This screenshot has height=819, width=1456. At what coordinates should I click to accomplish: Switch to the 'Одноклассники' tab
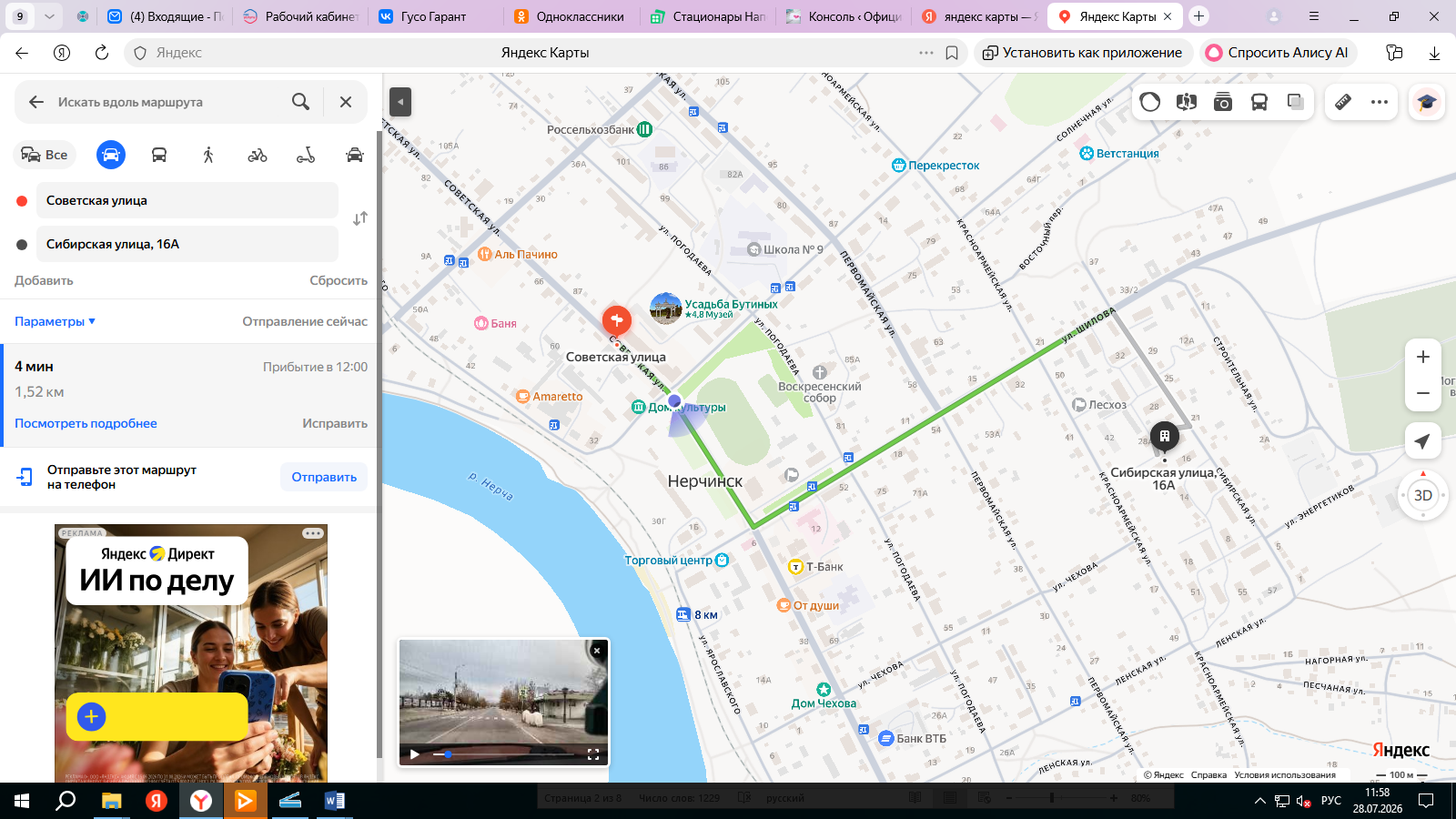(x=571, y=16)
